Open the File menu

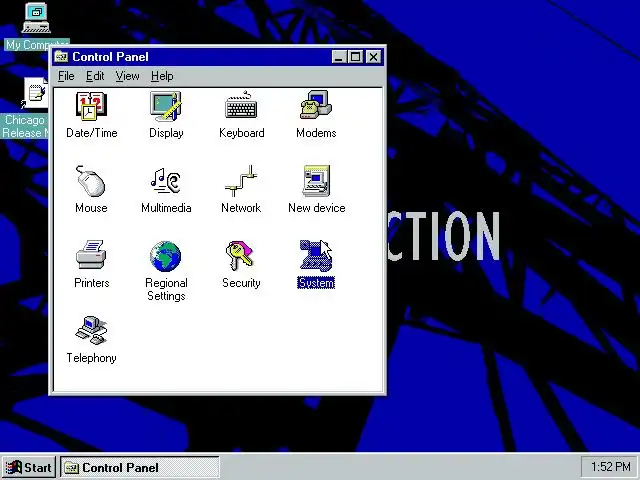point(66,76)
